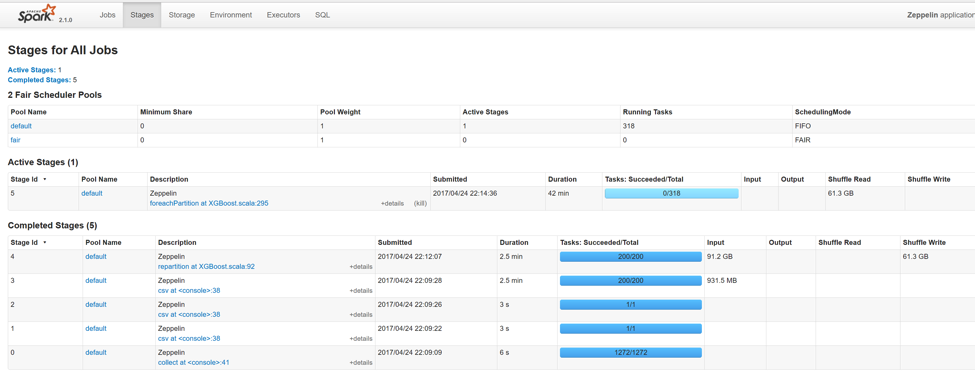
Task: Open collect at console:41 stage
Action: 194,362
